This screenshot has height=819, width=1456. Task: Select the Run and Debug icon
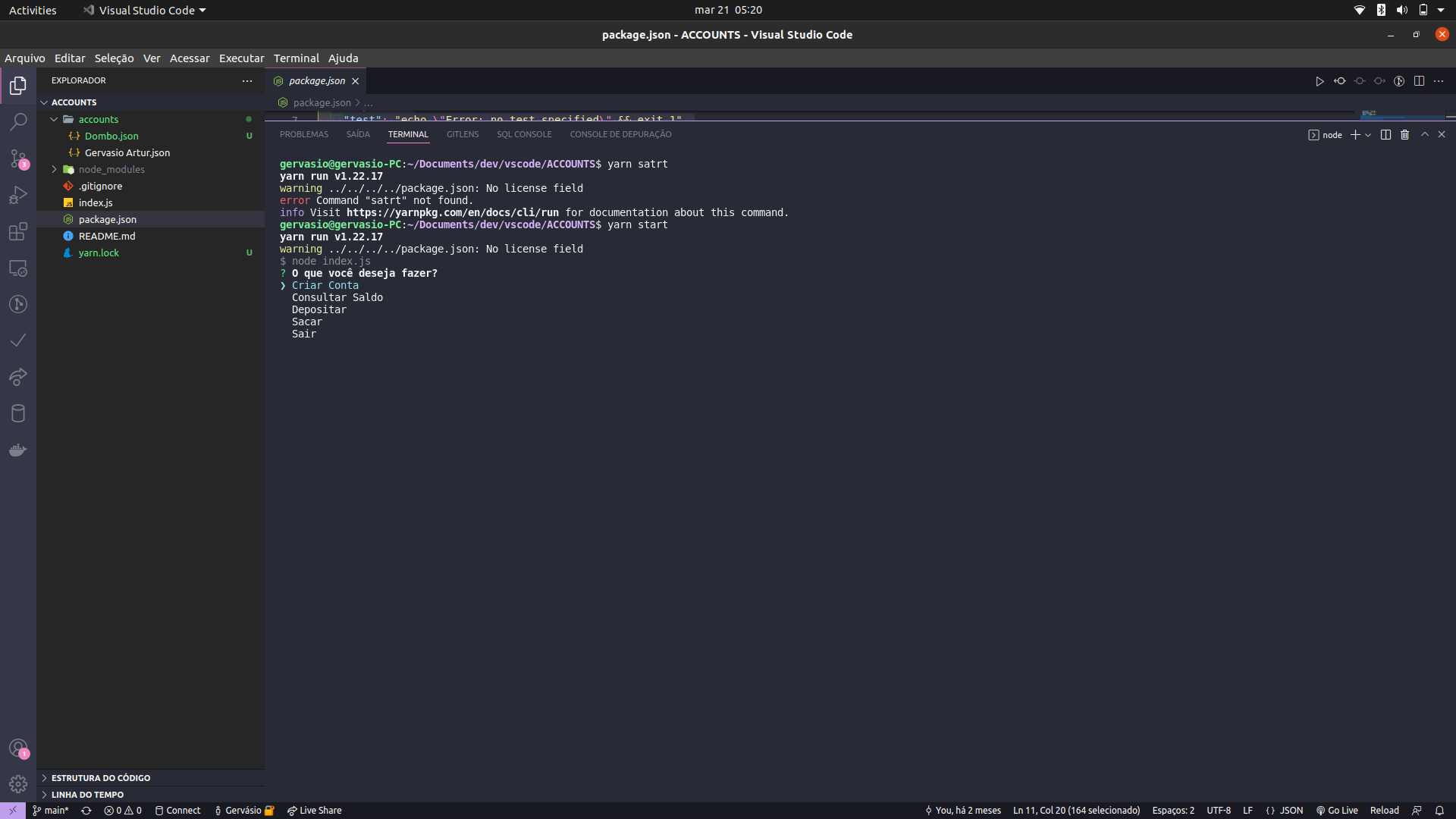18,195
